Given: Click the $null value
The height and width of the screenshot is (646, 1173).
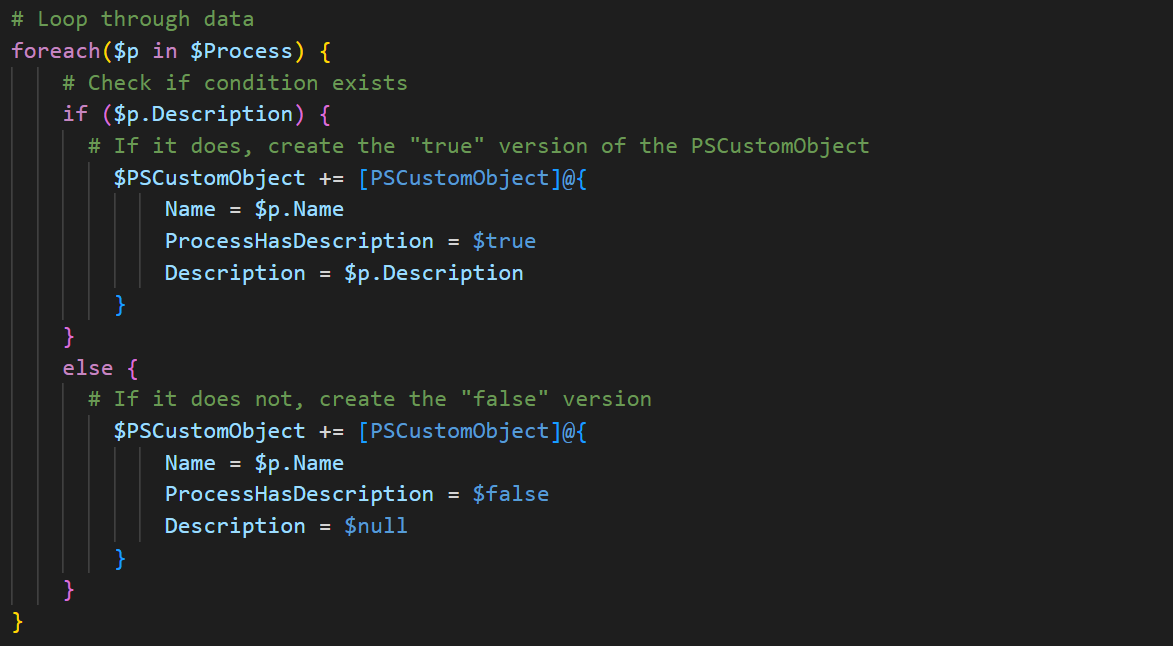Looking at the screenshot, I should point(376,526).
